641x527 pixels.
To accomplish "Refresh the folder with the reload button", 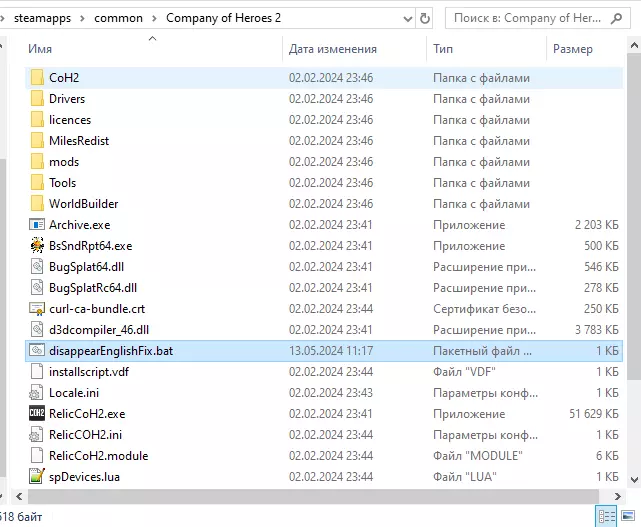I will [x=425, y=18].
